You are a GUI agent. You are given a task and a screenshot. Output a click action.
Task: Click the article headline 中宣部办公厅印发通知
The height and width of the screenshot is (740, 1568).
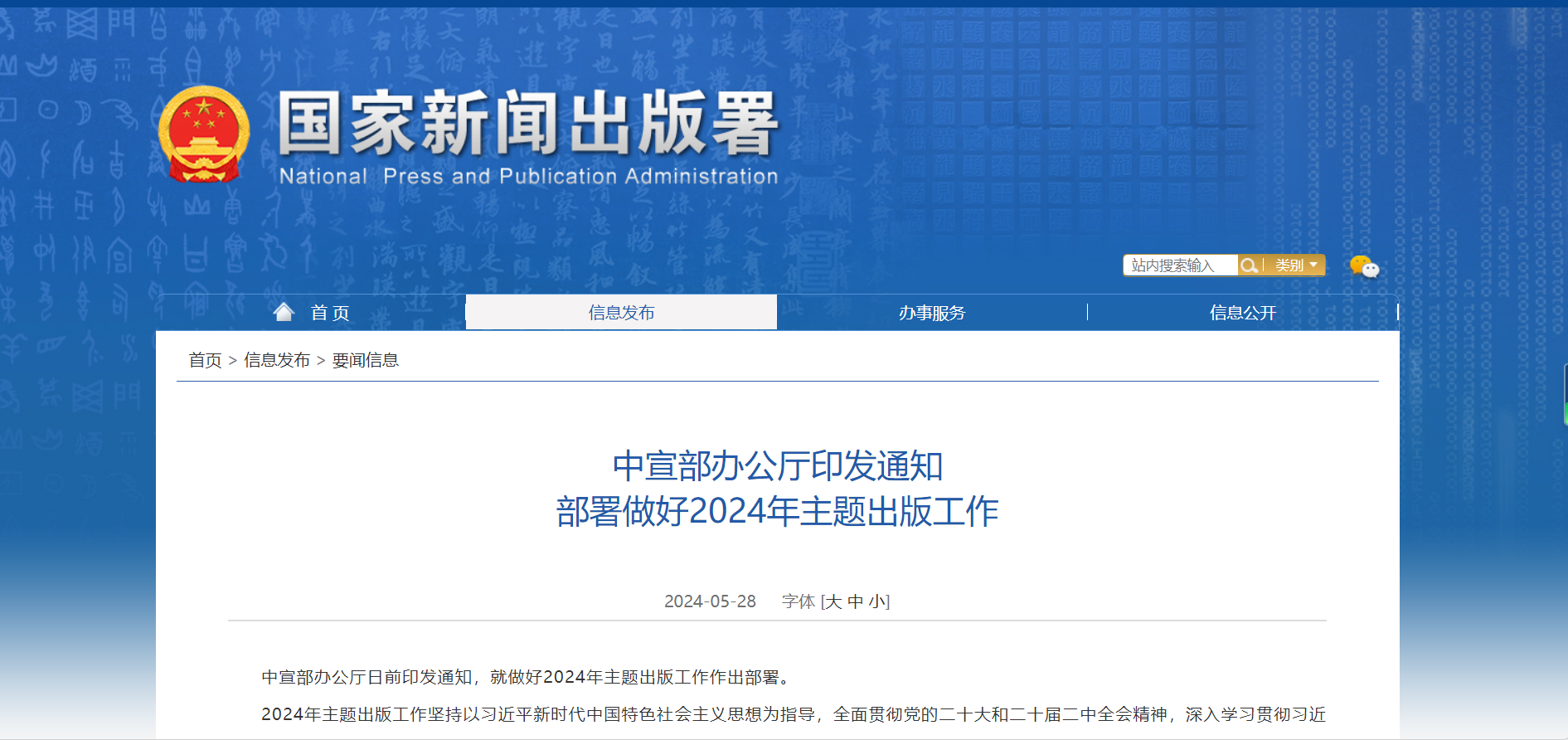click(x=777, y=466)
